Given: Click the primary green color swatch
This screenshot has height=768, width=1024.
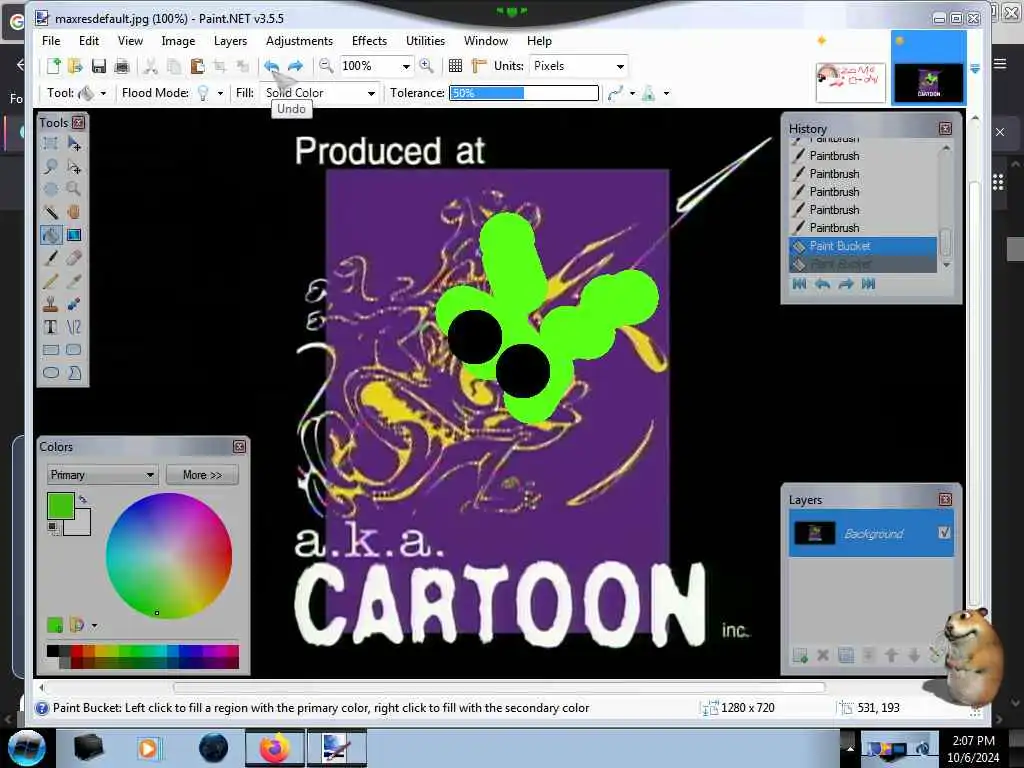Looking at the screenshot, I should (x=61, y=506).
